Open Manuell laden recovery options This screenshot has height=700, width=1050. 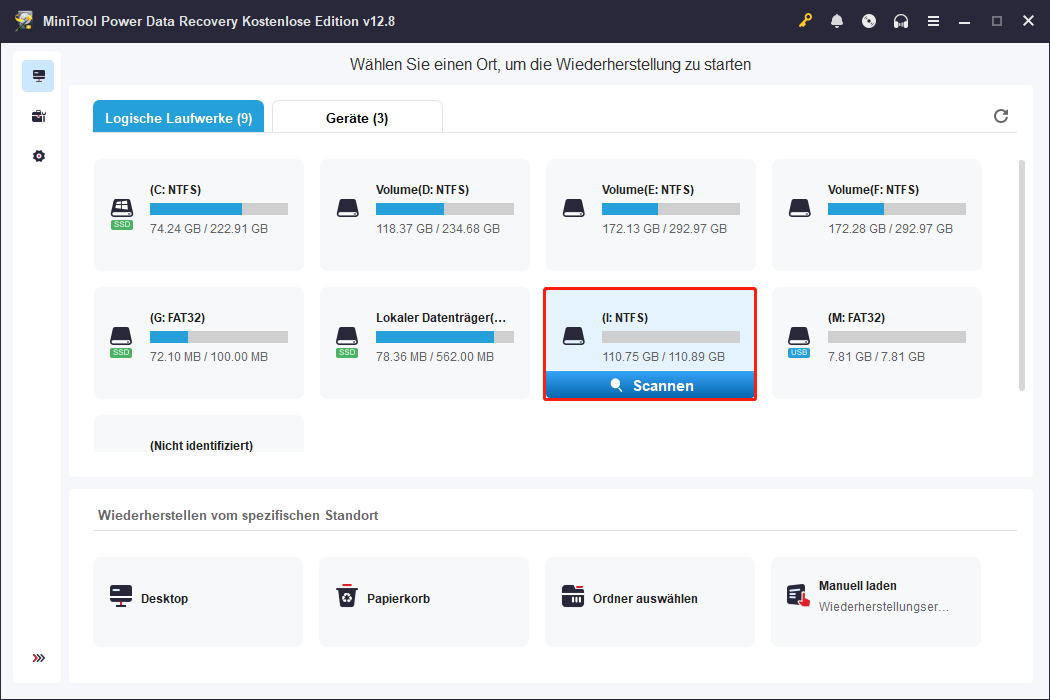click(x=876, y=601)
